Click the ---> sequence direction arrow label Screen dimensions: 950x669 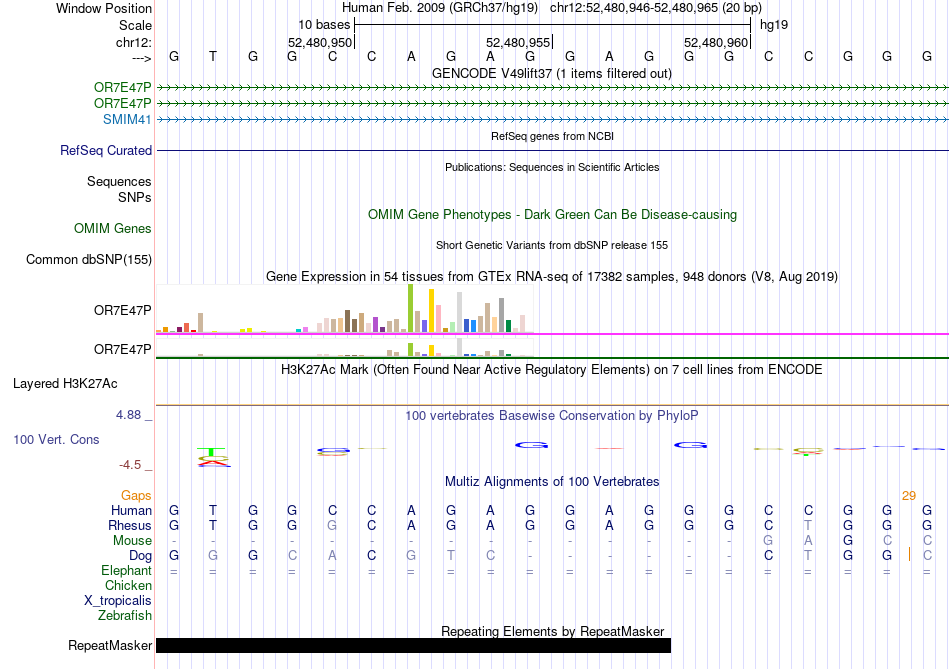[x=142, y=58]
